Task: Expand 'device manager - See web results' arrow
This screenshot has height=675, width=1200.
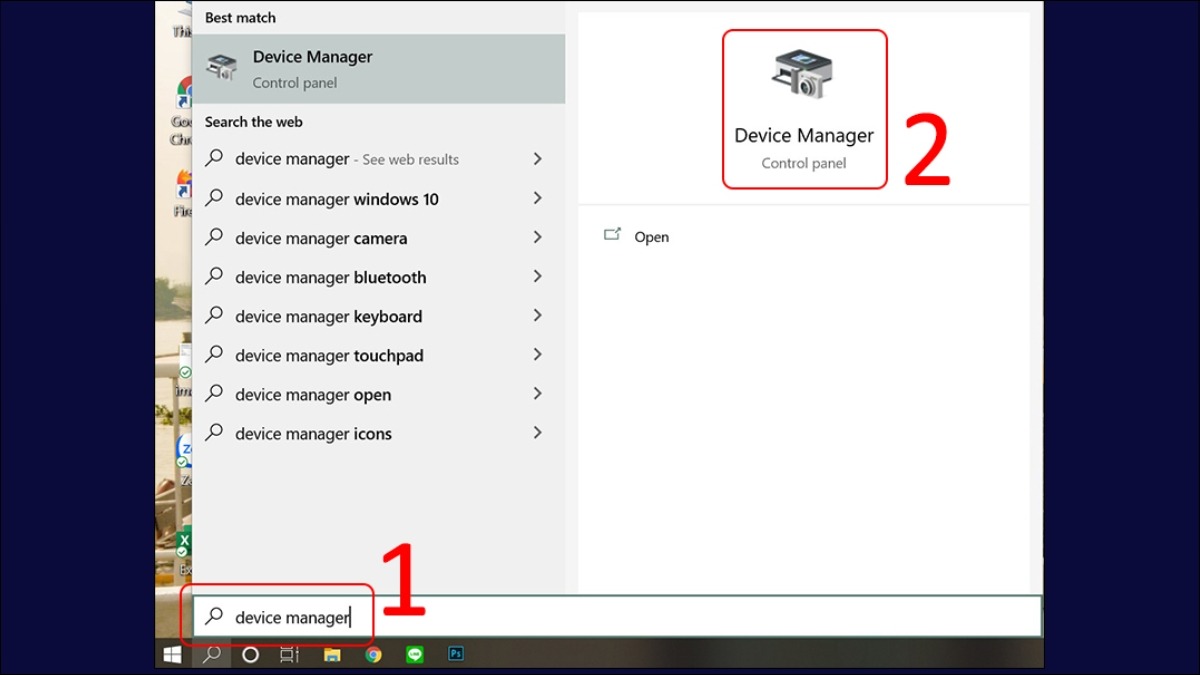Action: coord(538,159)
